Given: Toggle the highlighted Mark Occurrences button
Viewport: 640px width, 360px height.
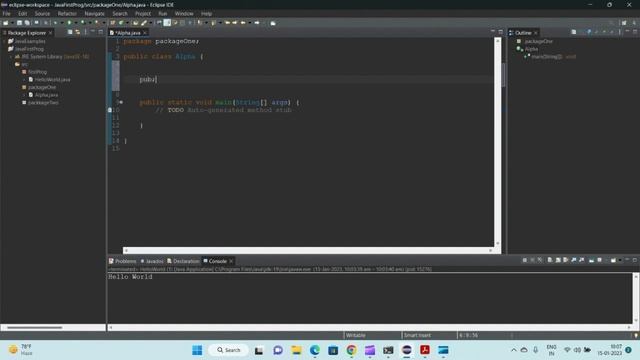Looking at the screenshot, I should (x=167, y=23).
